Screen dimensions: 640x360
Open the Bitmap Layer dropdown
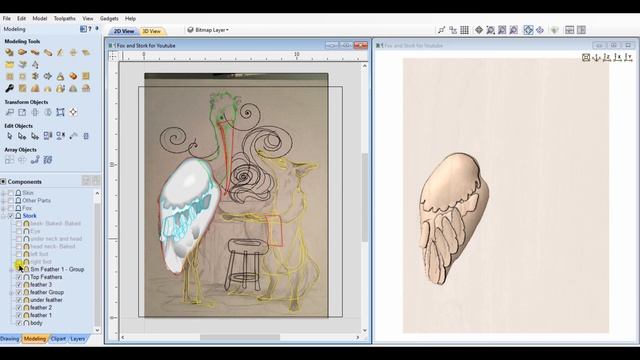pos(208,30)
